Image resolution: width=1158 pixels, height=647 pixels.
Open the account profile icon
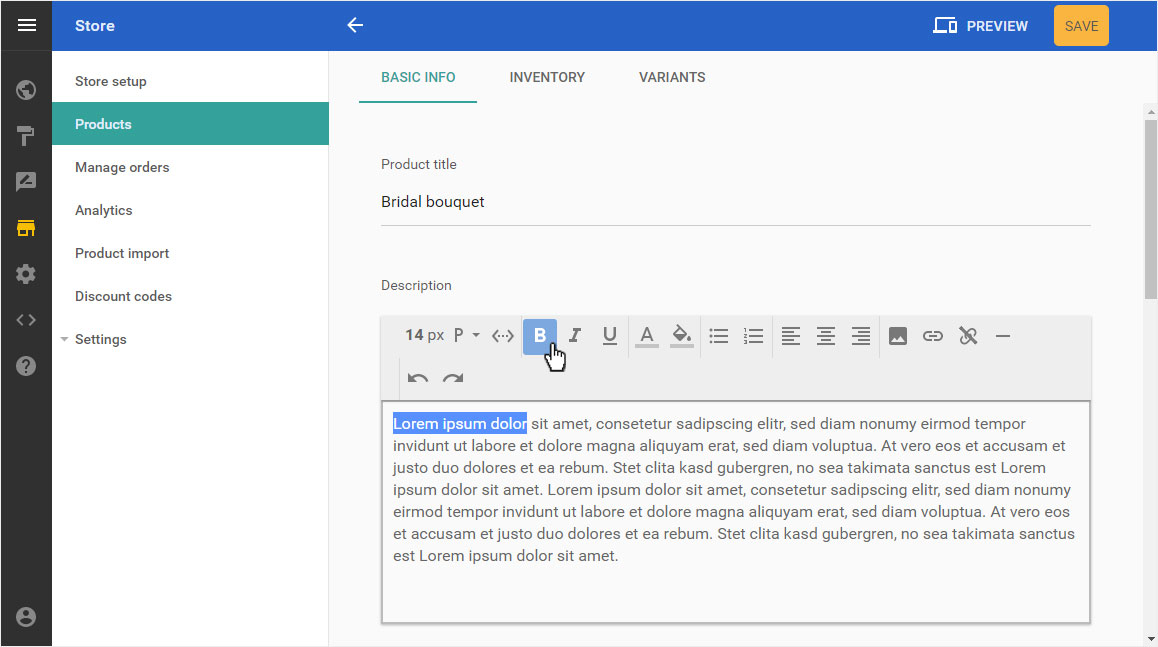[27, 617]
